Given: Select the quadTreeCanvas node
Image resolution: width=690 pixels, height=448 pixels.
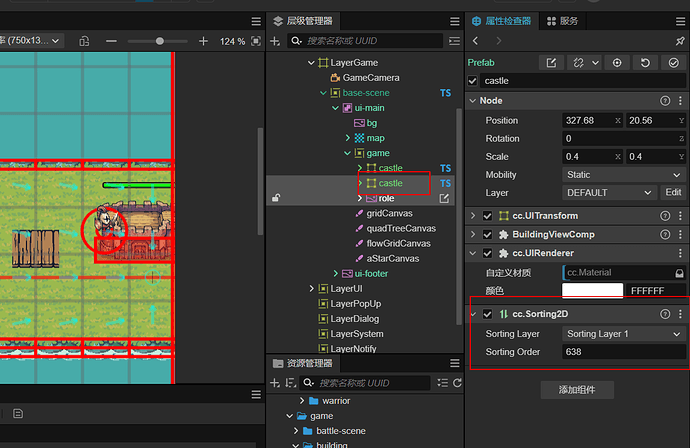Looking at the screenshot, I should coord(401,228).
